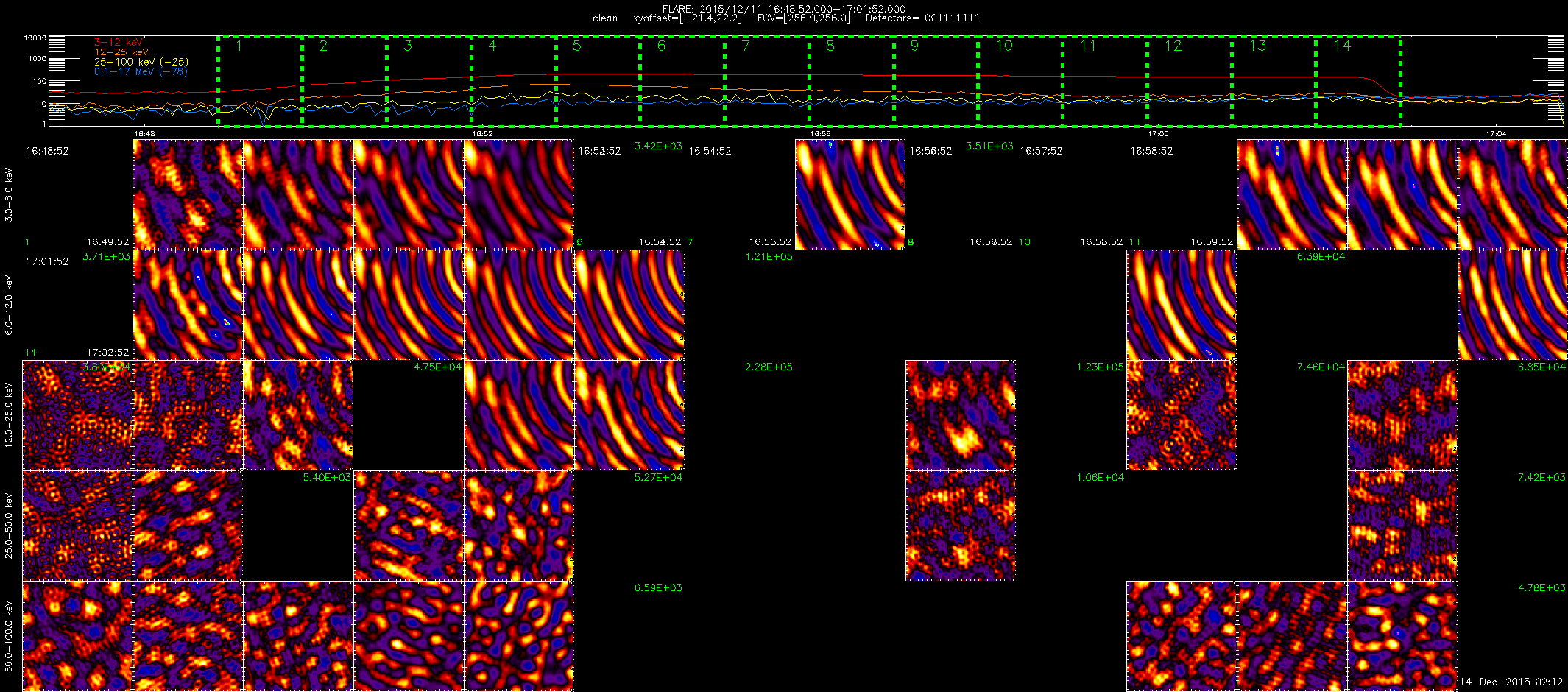Open the first image in the 12.0-25.0 keV row
Viewport: 1568px width, 692px height.
(x=77, y=415)
